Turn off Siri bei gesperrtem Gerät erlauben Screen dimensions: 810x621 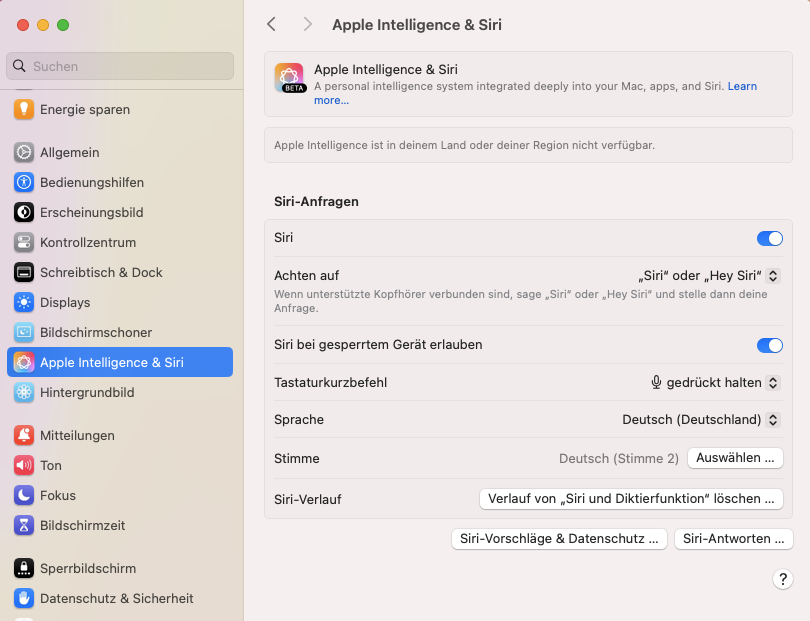pos(769,345)
